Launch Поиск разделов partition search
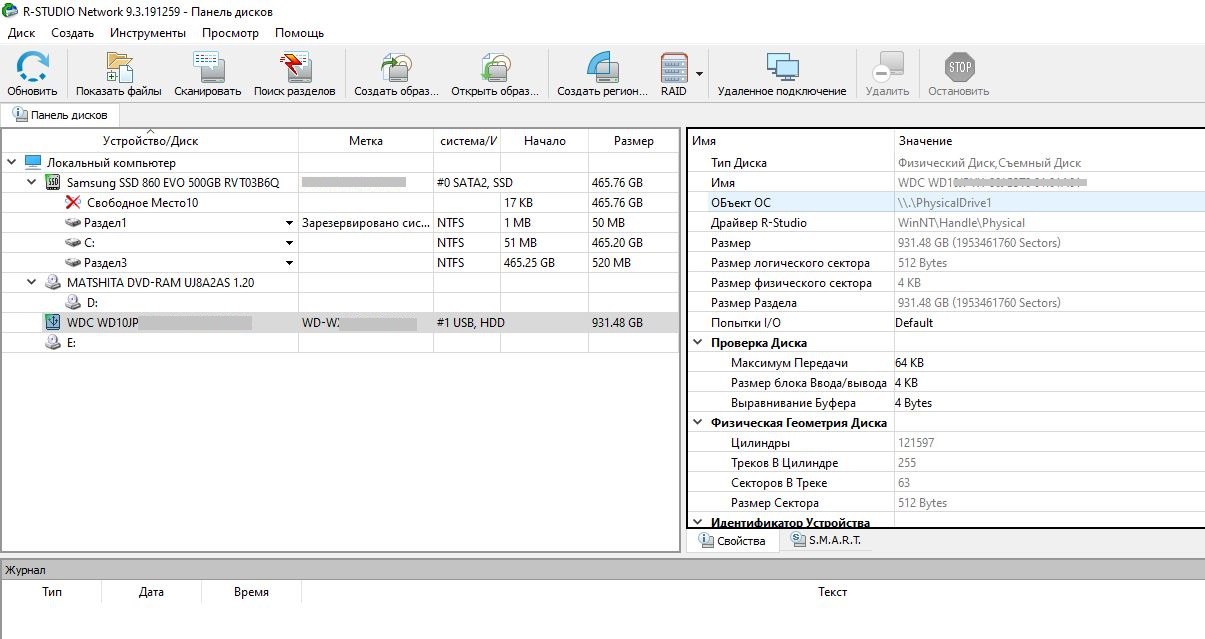 point(295,67)
